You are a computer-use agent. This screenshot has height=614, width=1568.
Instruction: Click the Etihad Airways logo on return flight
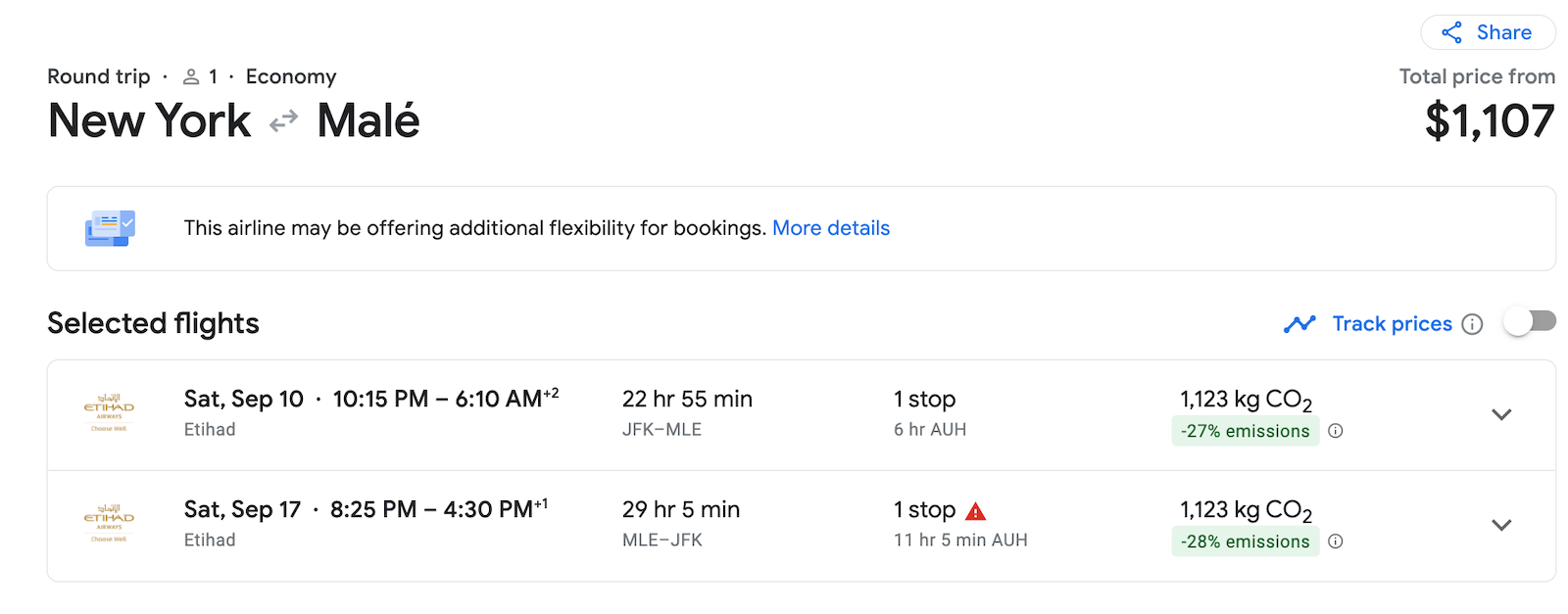pyautogui.click(x=110, y=524)
